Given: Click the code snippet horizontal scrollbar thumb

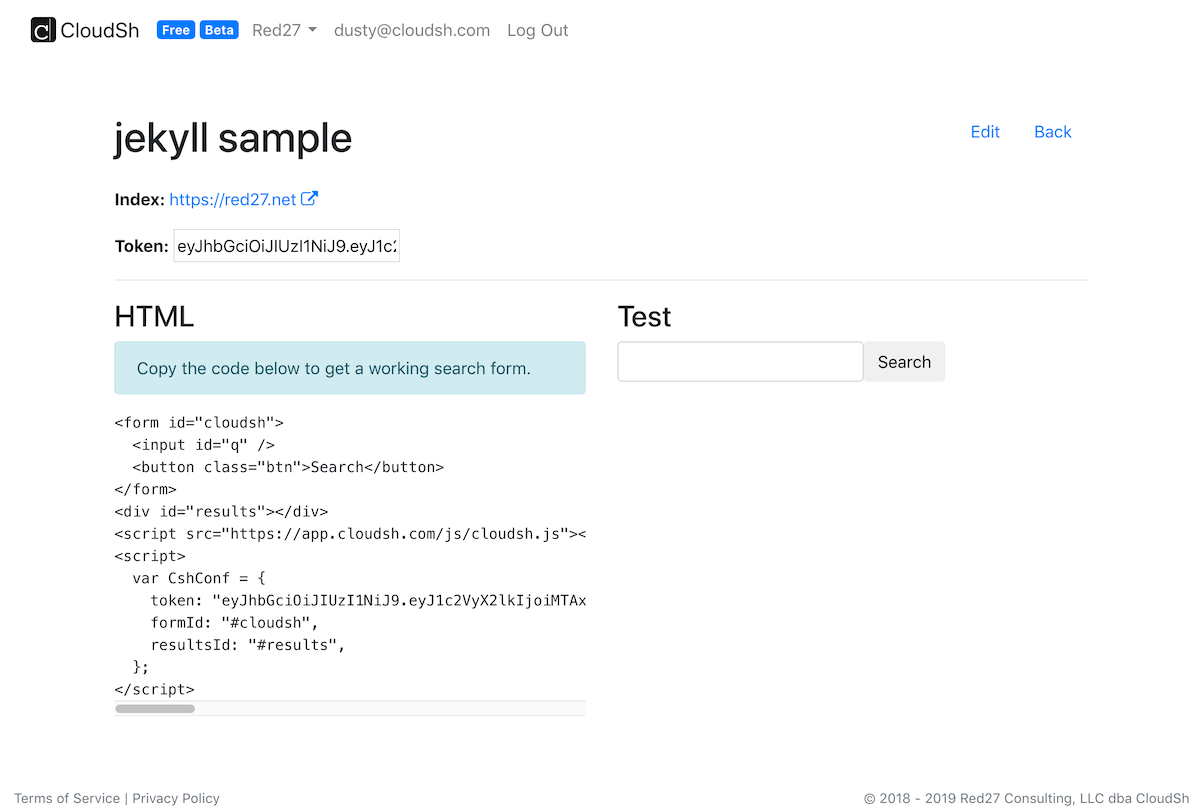Looking at the screenshot, I should click(x=155, y=708).
